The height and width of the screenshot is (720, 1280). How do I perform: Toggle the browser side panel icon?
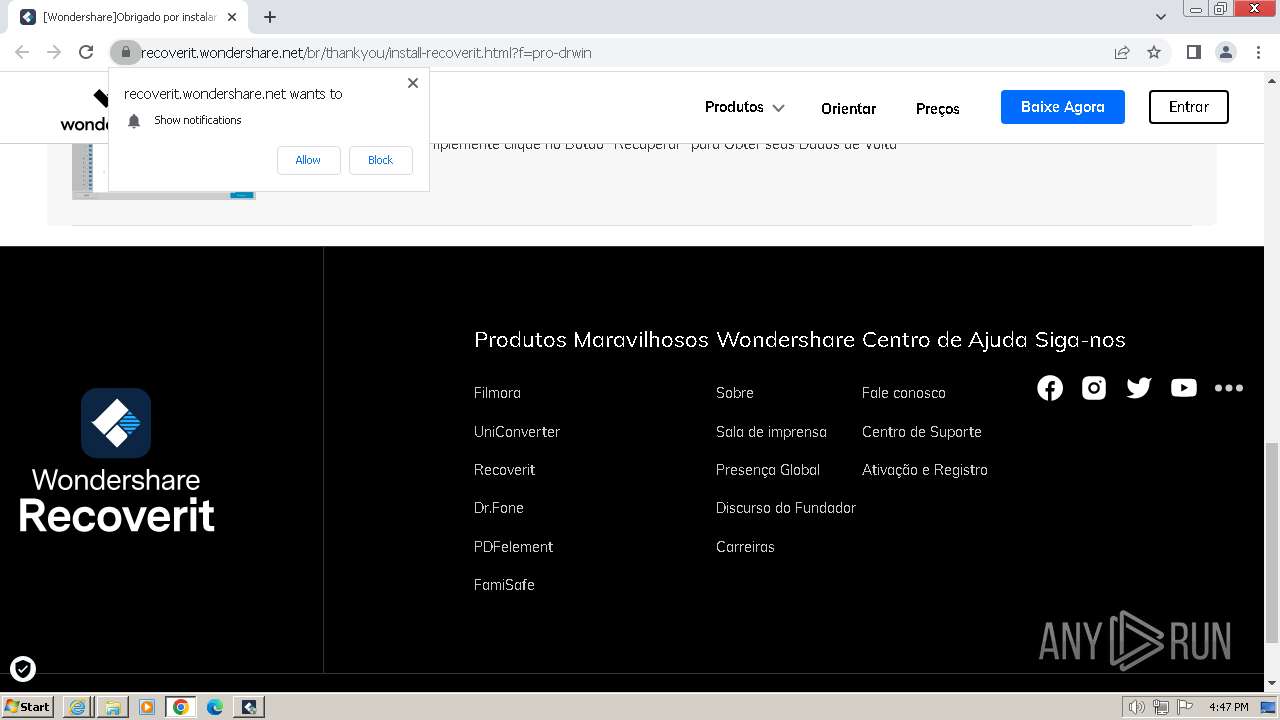click(1193, 52)
